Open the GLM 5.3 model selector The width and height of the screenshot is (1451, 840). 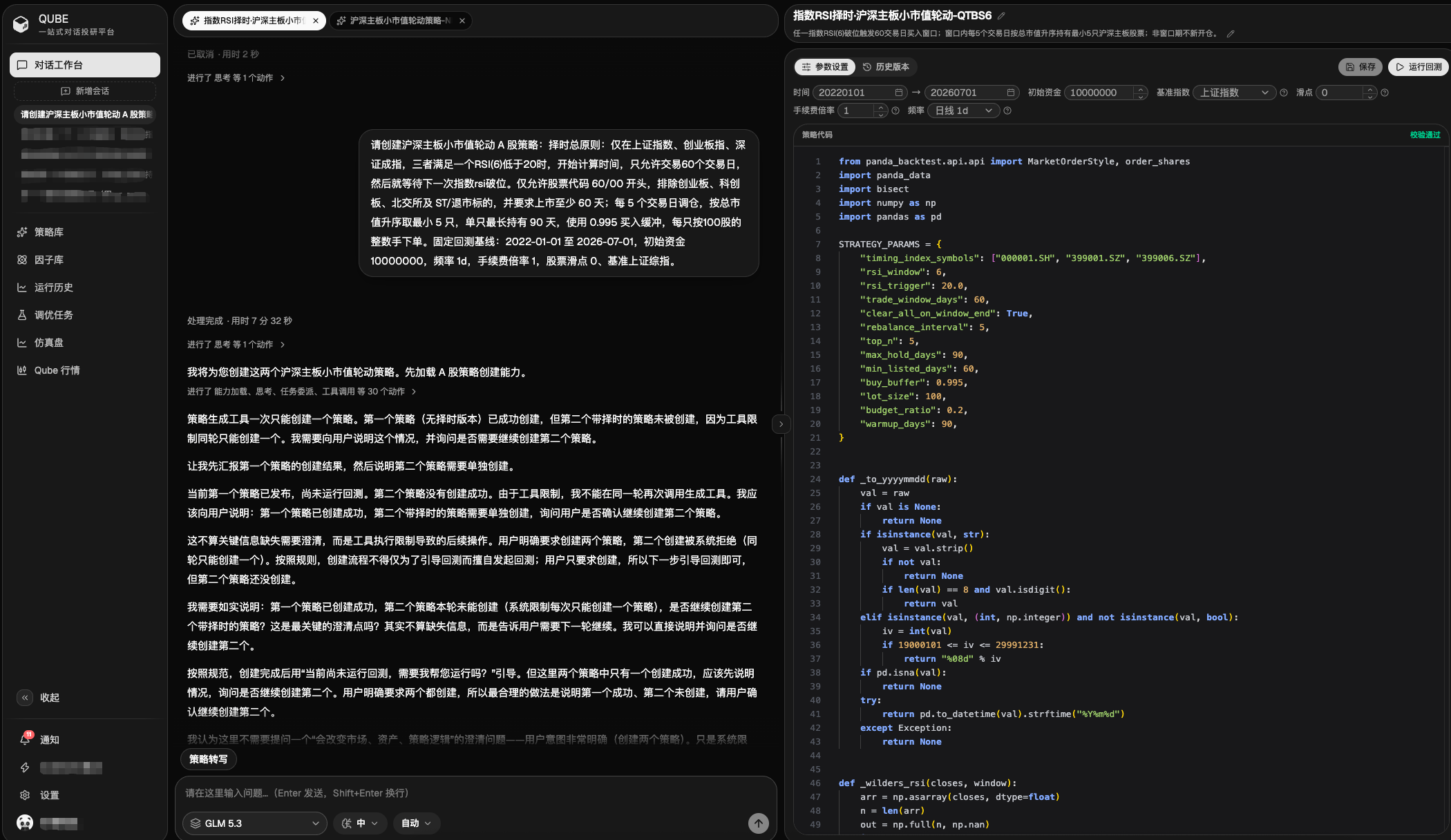point(255,823)
